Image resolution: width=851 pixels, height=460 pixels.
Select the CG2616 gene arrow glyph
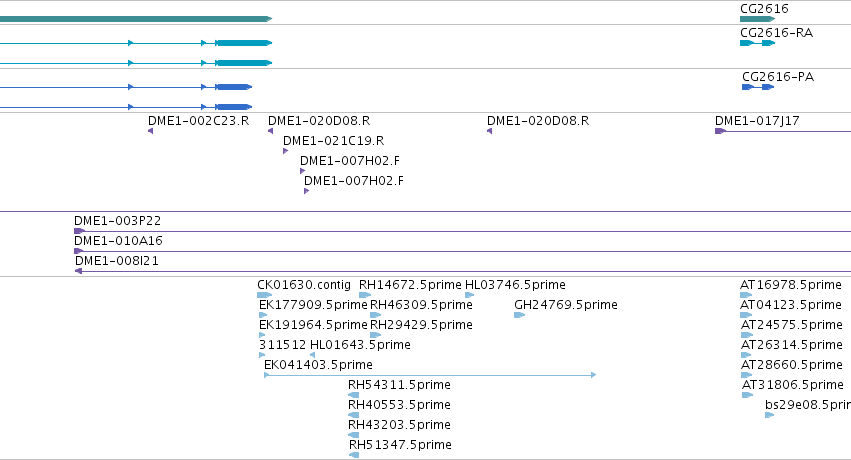[x=757, y=19]
